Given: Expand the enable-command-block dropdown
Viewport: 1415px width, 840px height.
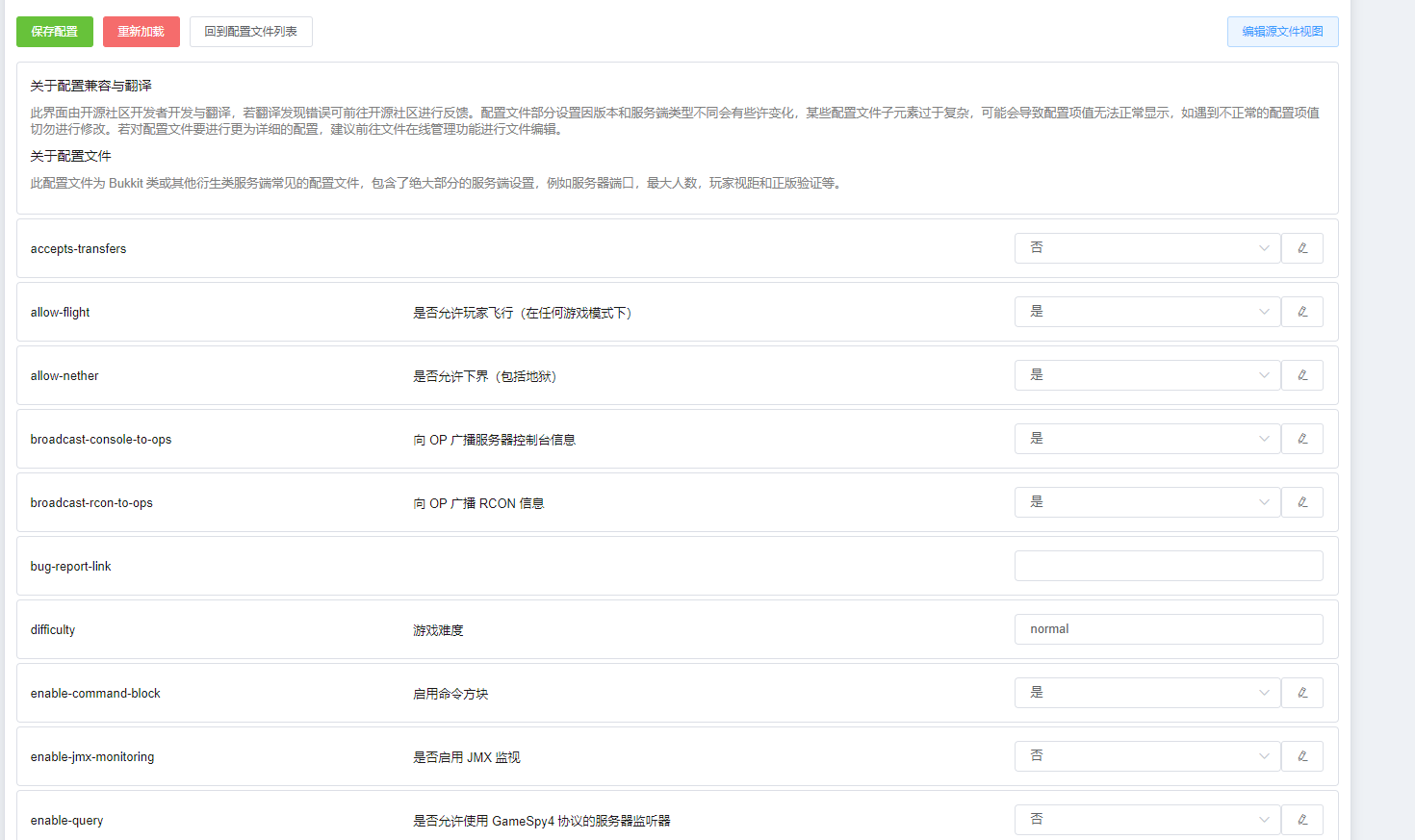Looking at the screenshot, I should pos(1146,693).
